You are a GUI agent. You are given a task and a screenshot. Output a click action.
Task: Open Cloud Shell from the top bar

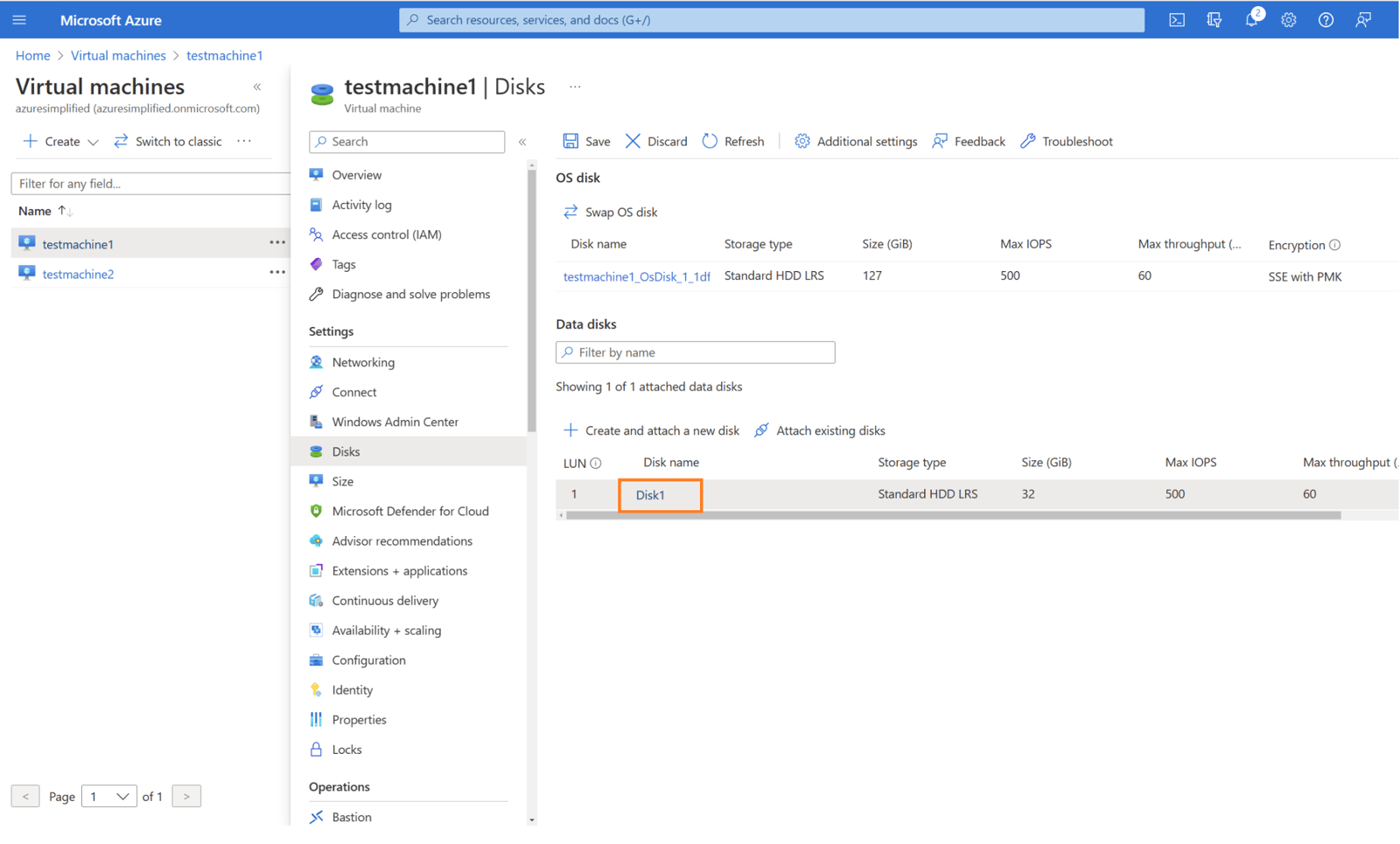point(1176,19)
